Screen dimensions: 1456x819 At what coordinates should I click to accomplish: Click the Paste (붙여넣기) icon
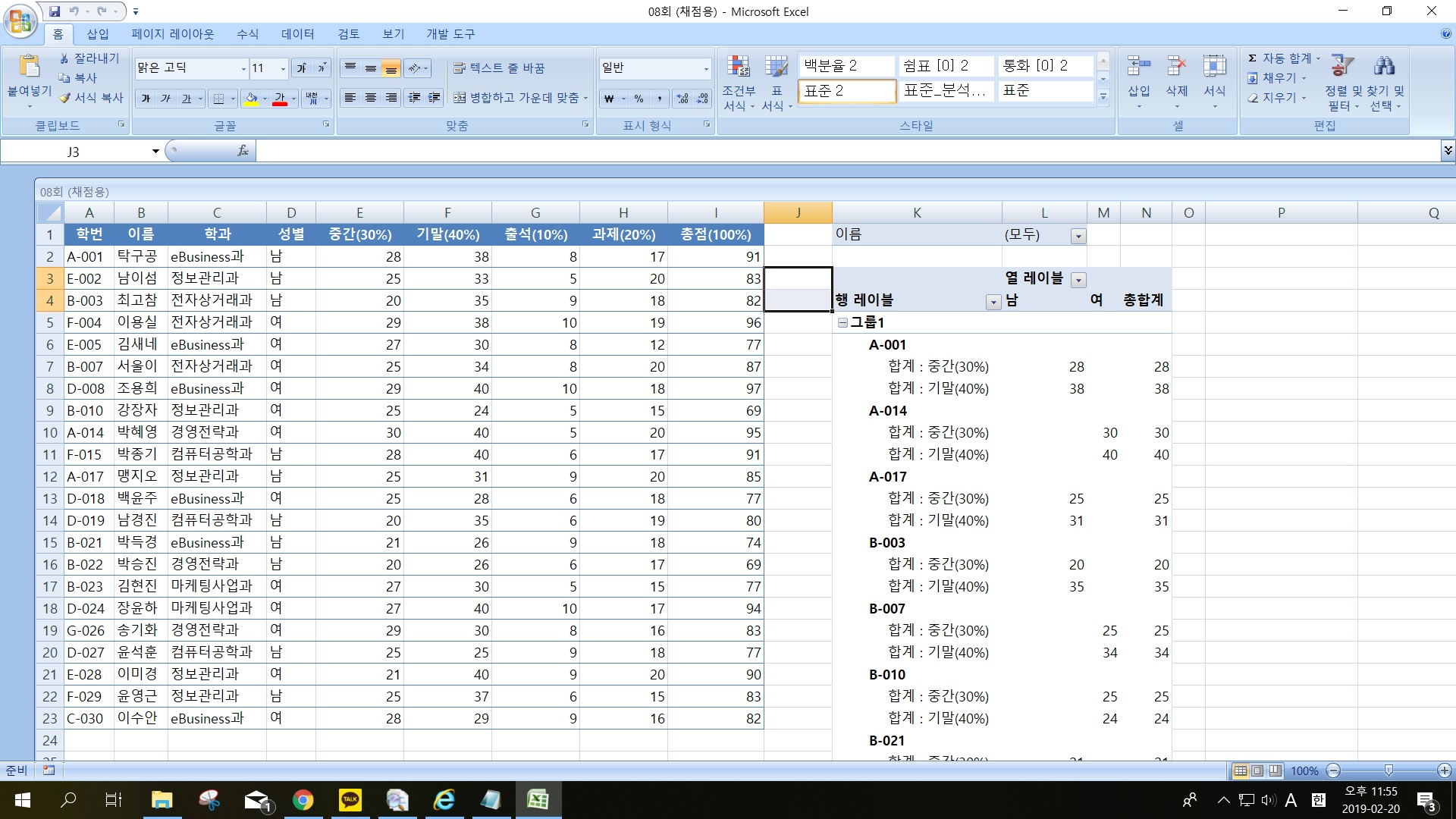(x=29, y=67)
